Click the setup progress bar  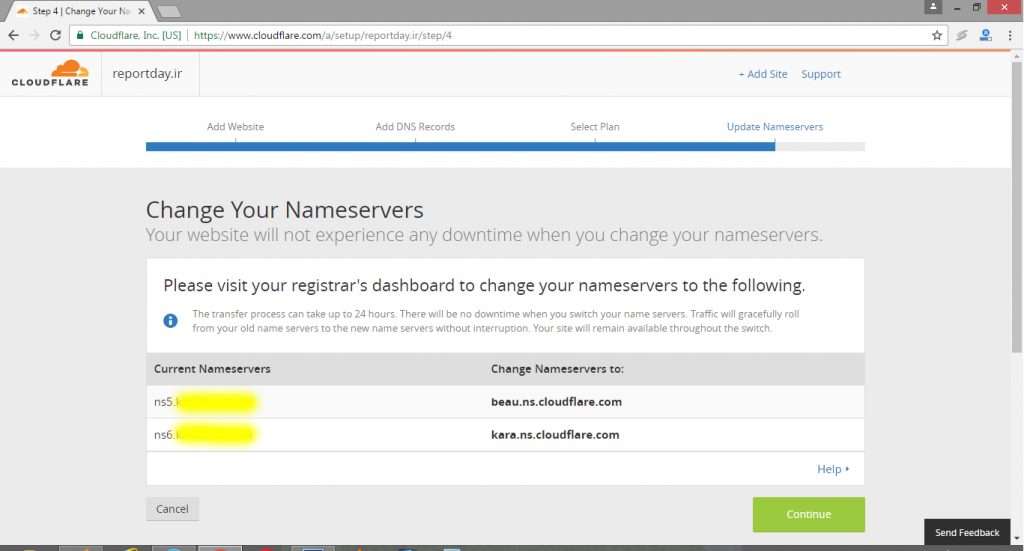coord(505,147)
